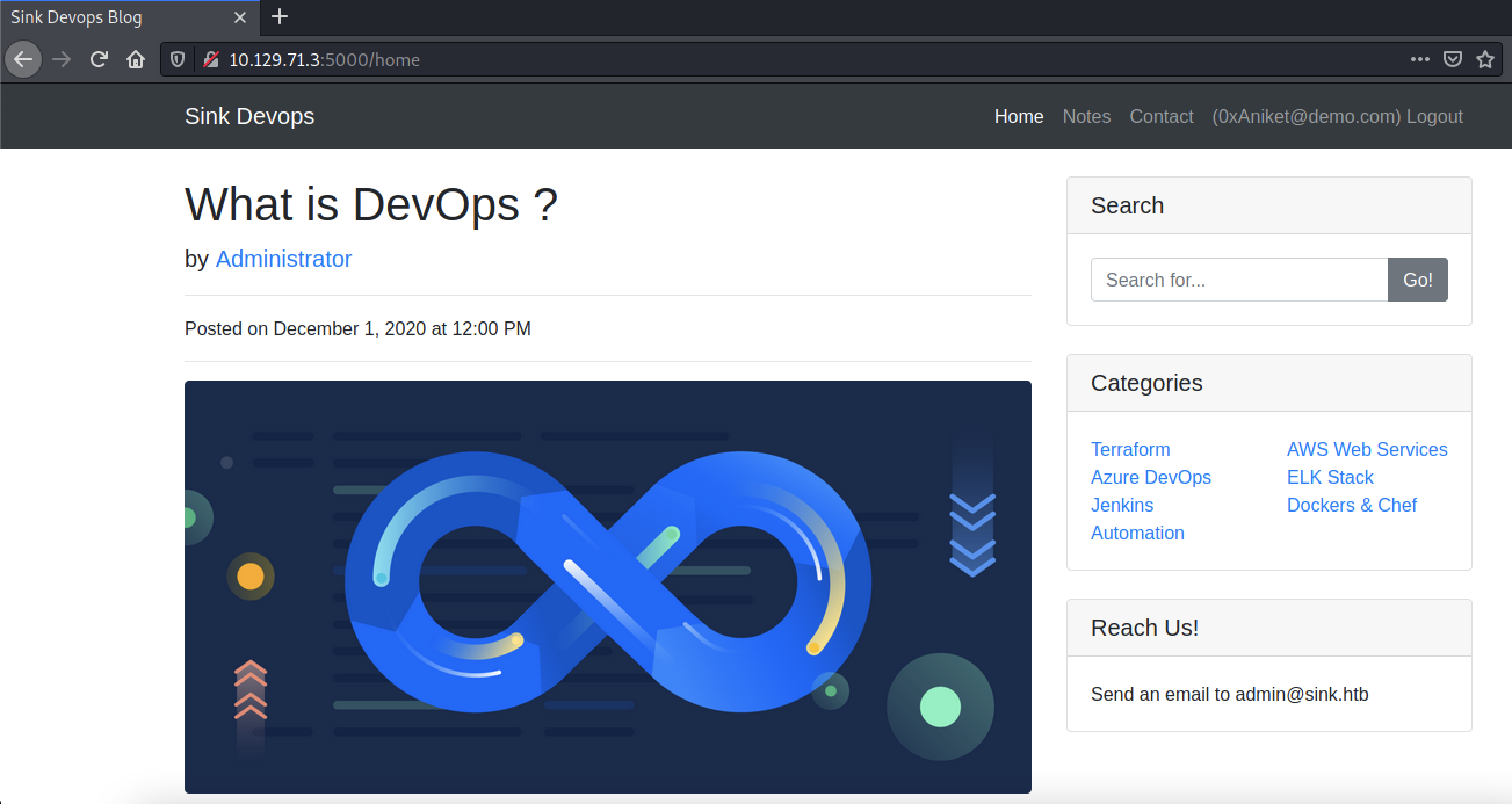Image resolution: width=1512 pixels, height=804 pixels.
Task: Select the Sink Devops Blog tab
Action: (129, 17)
